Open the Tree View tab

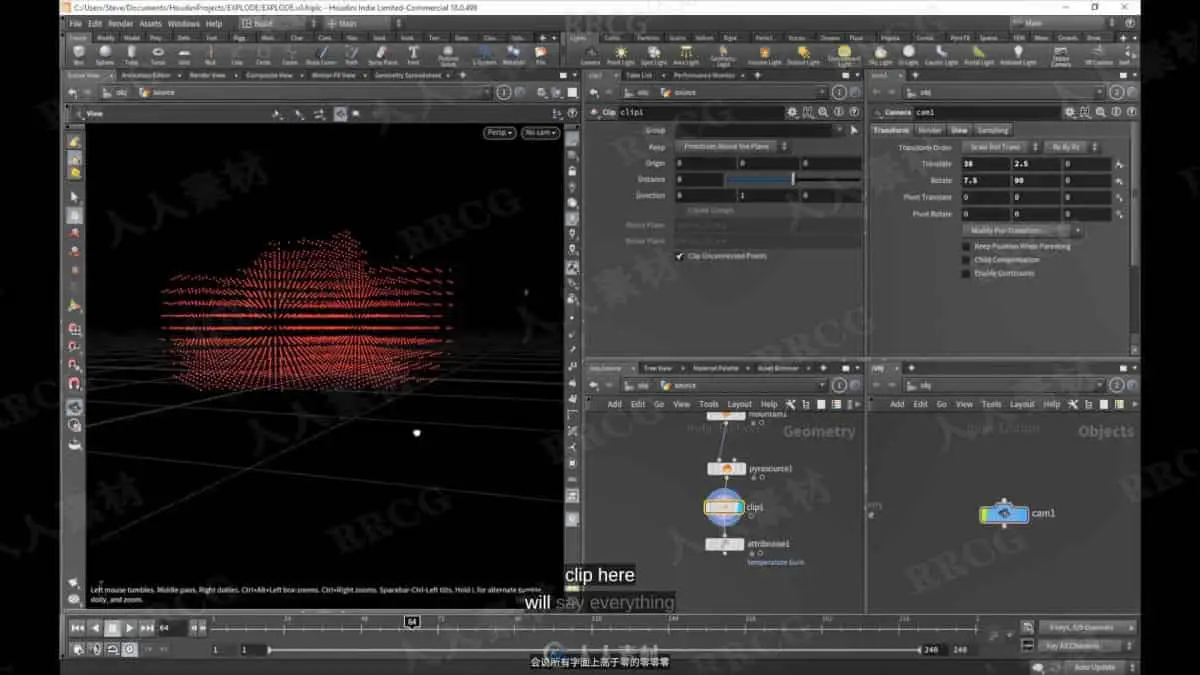pos(657,368)
